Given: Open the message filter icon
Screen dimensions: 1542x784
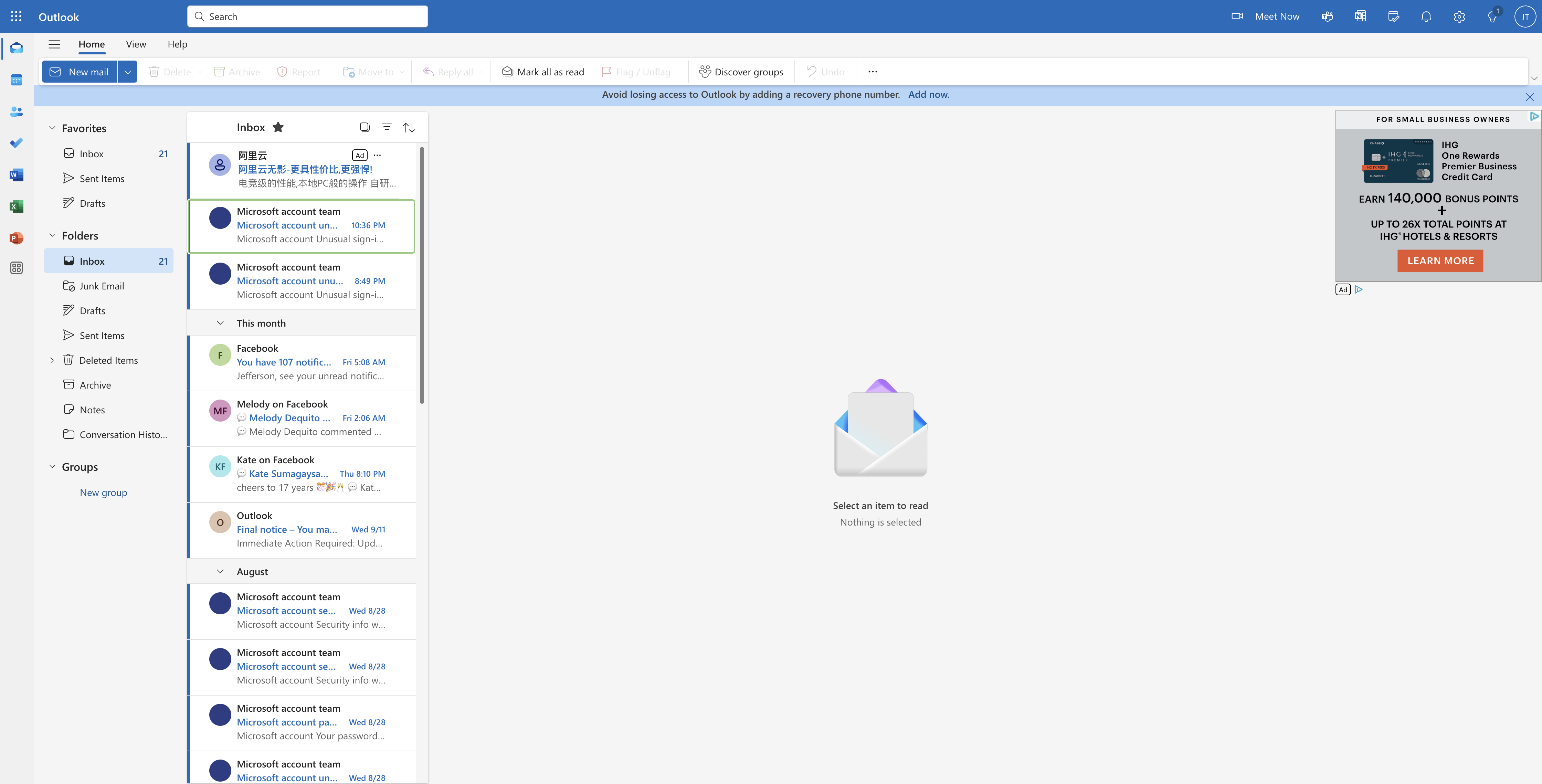Looking at the screenshot, I should 387,127.
